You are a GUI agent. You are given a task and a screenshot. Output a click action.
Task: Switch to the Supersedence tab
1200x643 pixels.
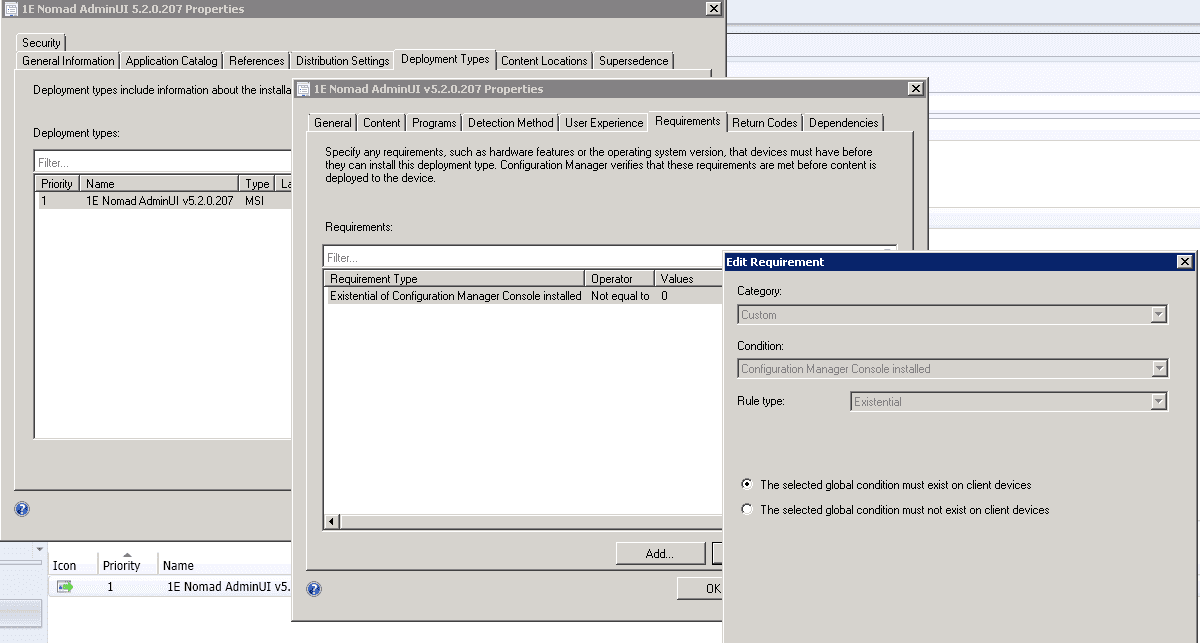tap(634, 61)
